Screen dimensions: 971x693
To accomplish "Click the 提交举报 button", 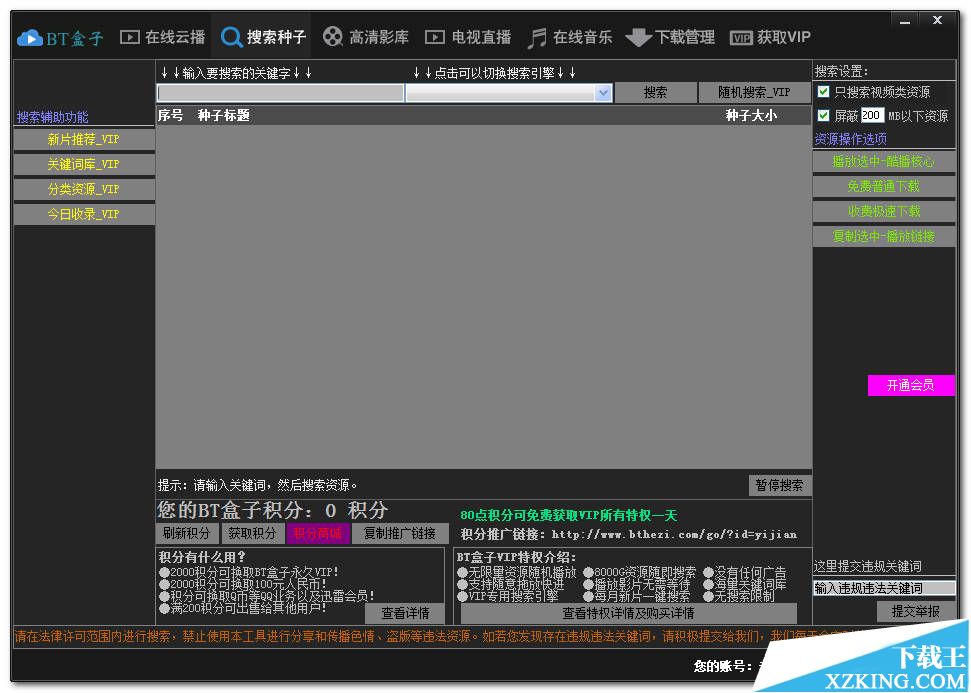I will 915,612.
